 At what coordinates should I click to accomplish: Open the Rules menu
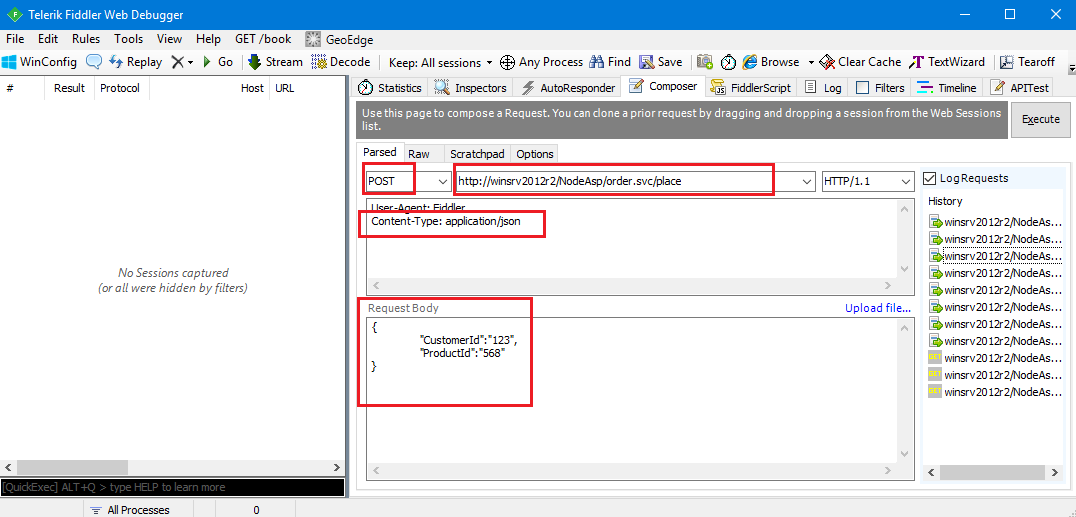[x=86, y=39]
